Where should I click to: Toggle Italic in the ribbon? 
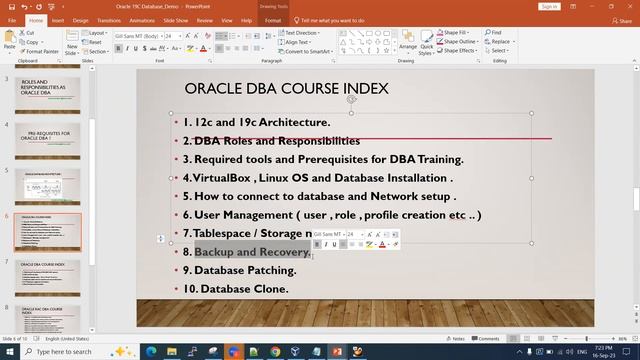(x=127, y=49)
